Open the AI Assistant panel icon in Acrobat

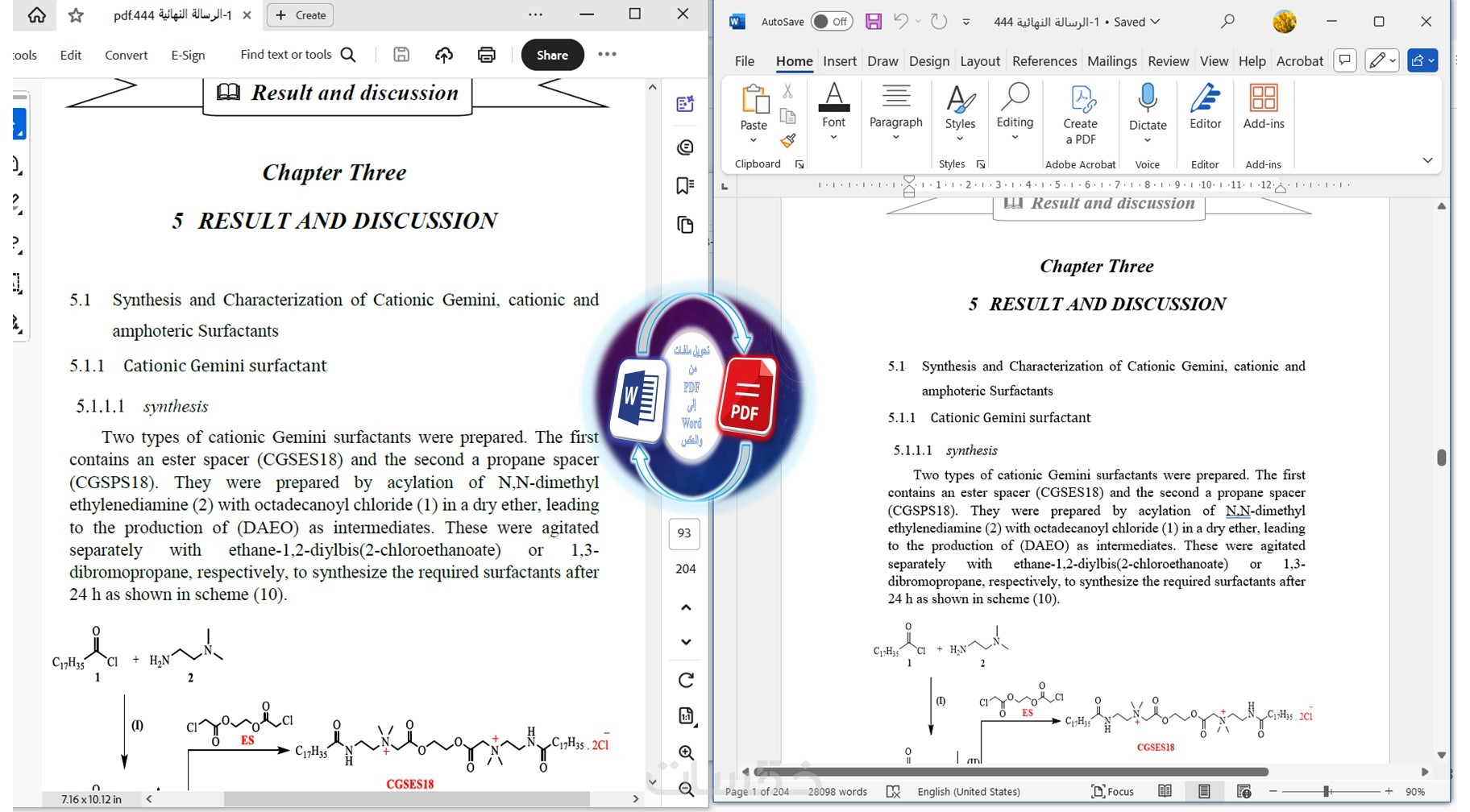685,104
